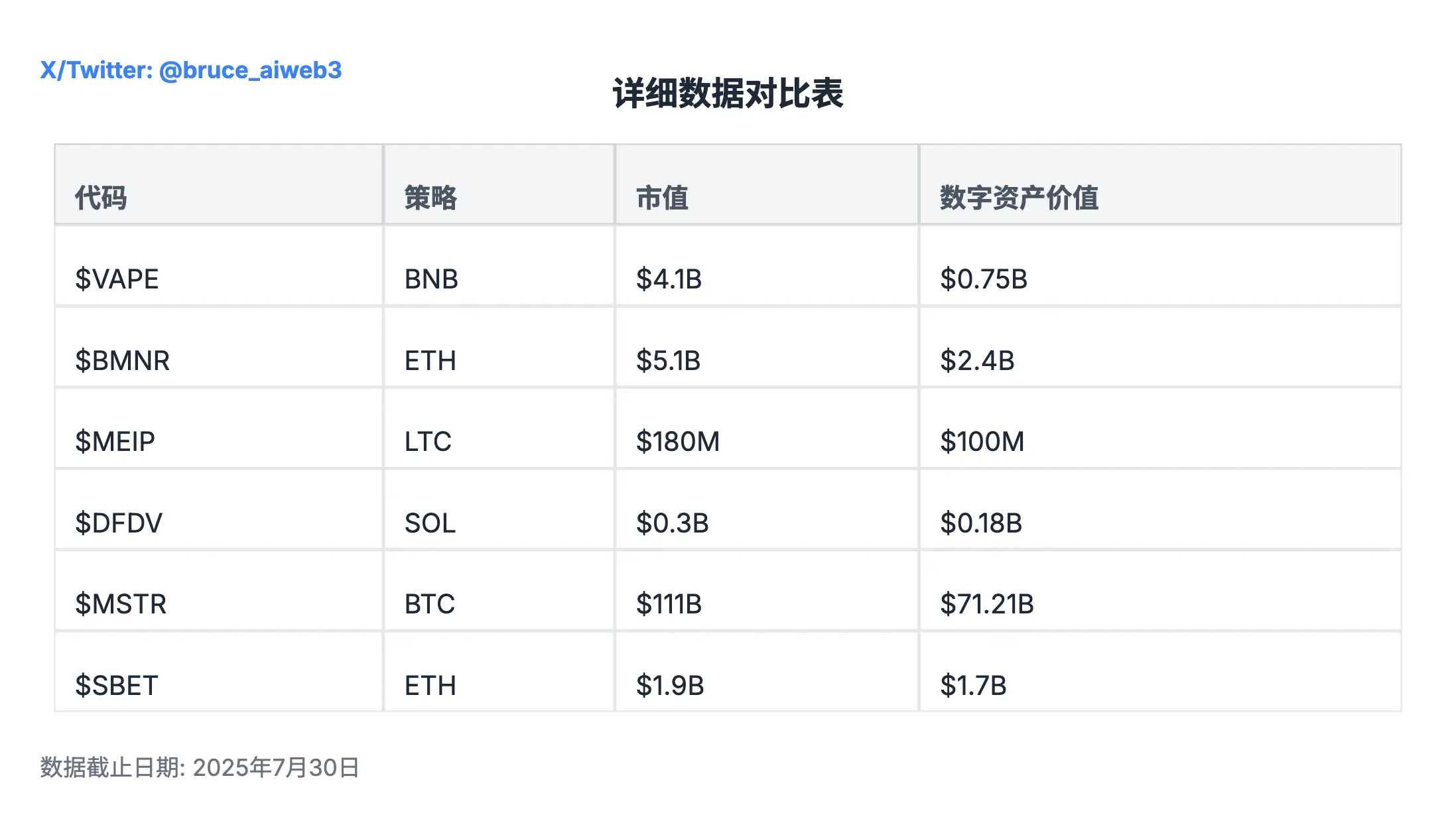
Task: Click the 代码 column header
Action: tap(101, 198)
